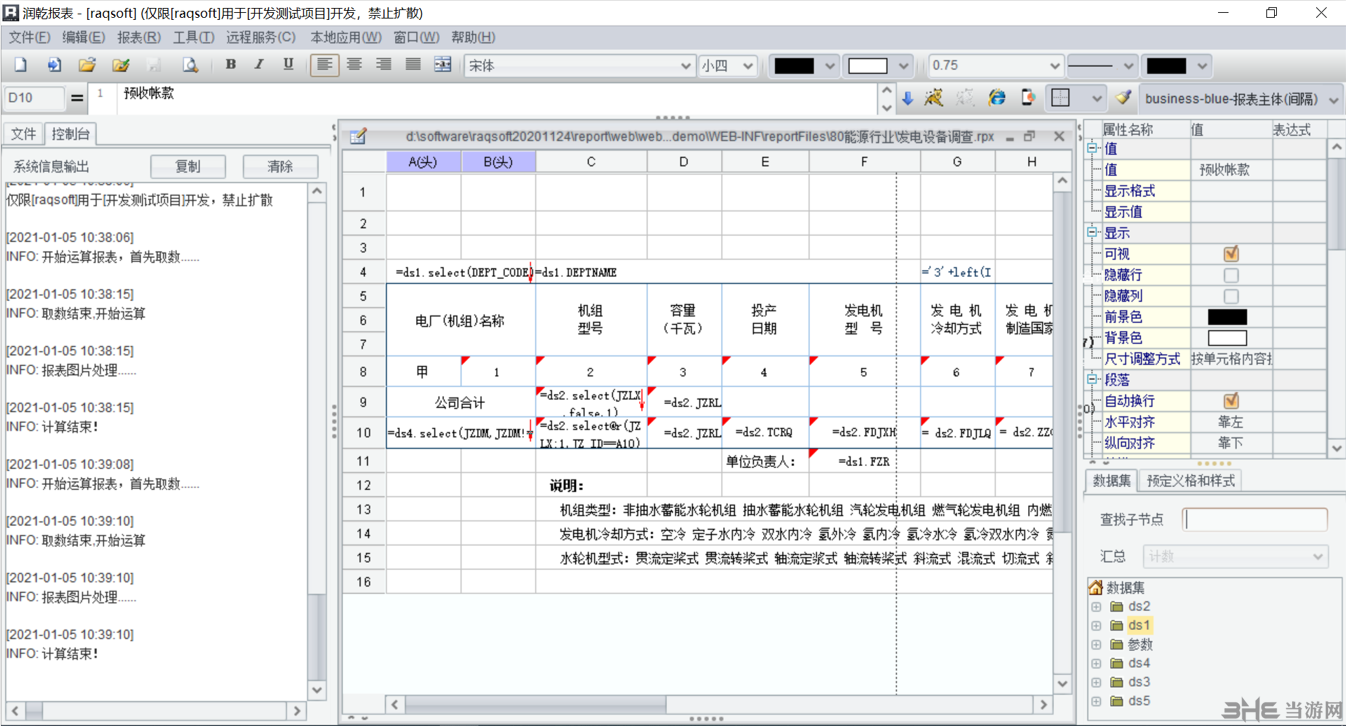Click the 前景色 black swatch in properties
The height and width of the screenshot is (726, 1346).
coord(1227,317)
